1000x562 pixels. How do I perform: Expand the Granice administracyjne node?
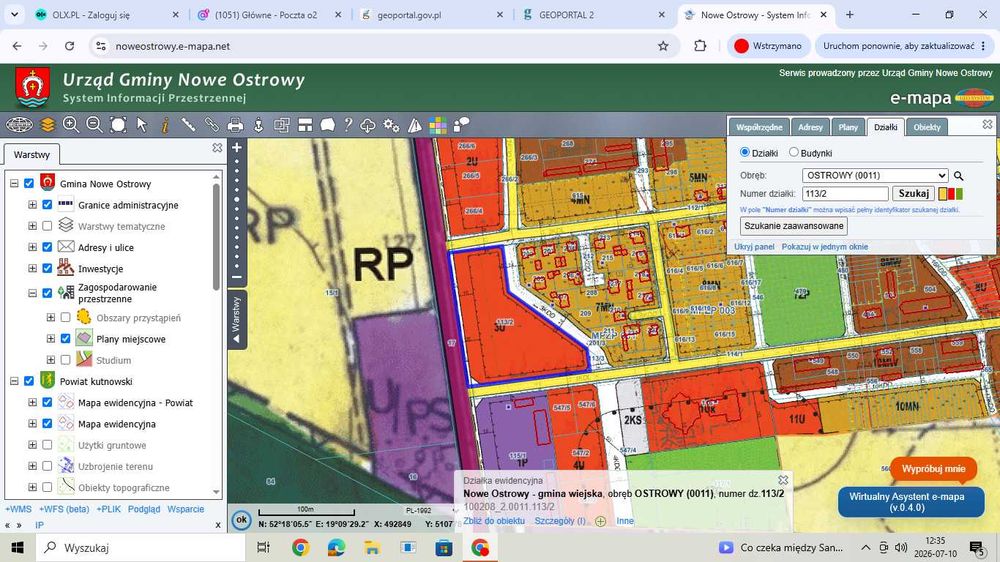point(33,205)
